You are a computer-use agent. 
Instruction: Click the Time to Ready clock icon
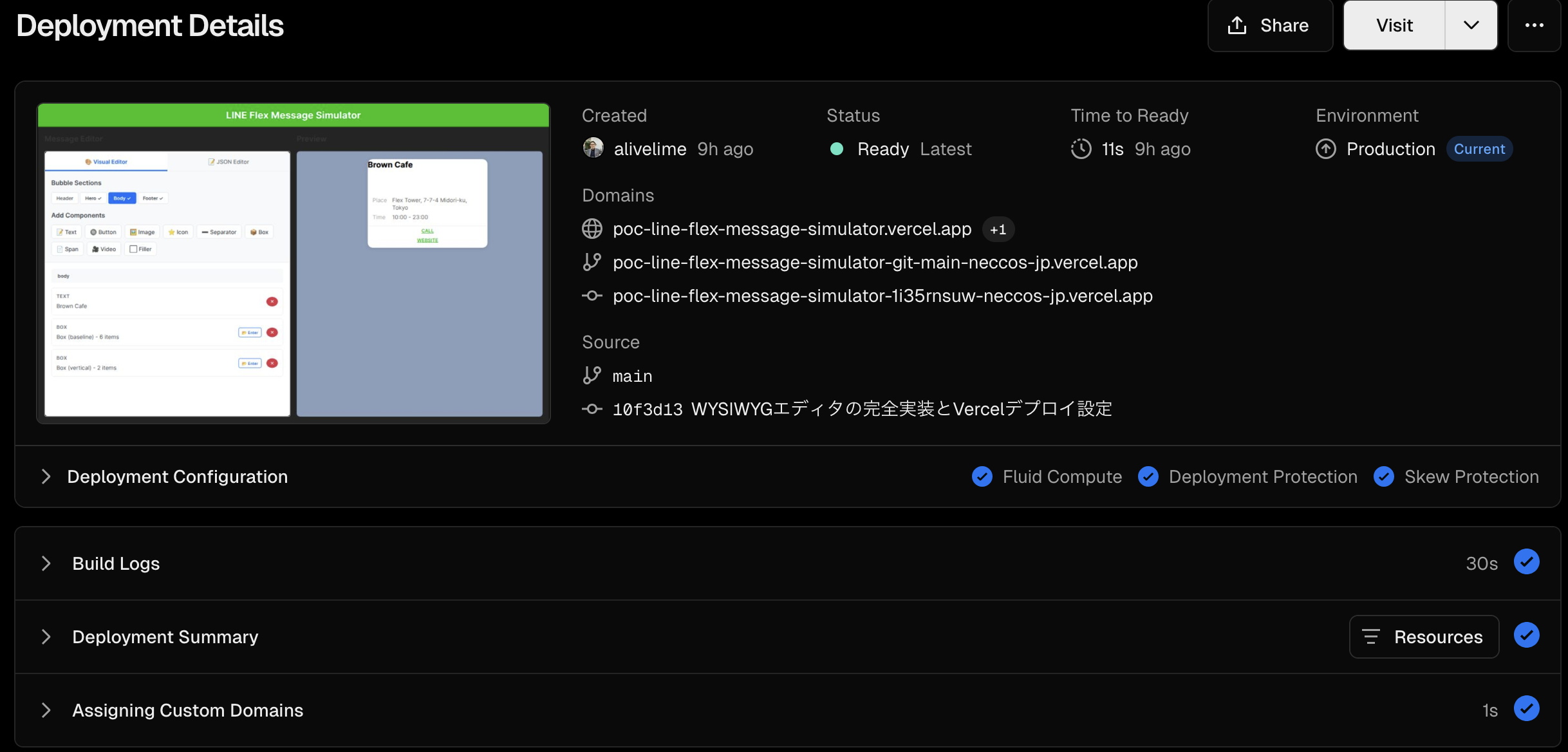[1081, 149]
